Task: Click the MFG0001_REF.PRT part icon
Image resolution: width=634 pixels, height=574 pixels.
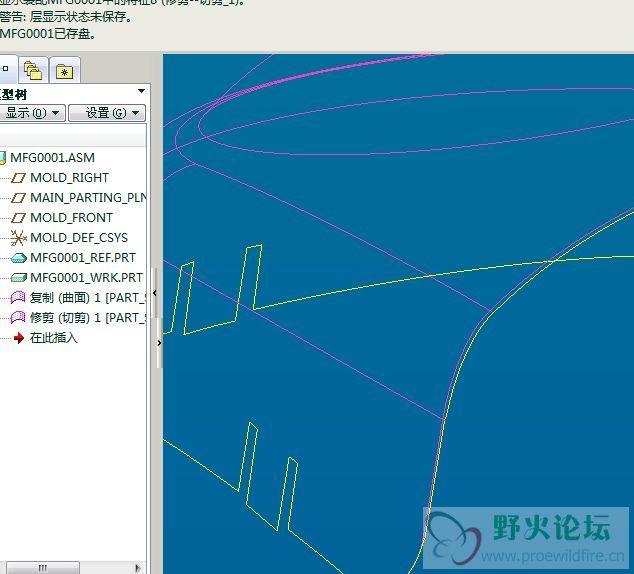Action: 19,258
